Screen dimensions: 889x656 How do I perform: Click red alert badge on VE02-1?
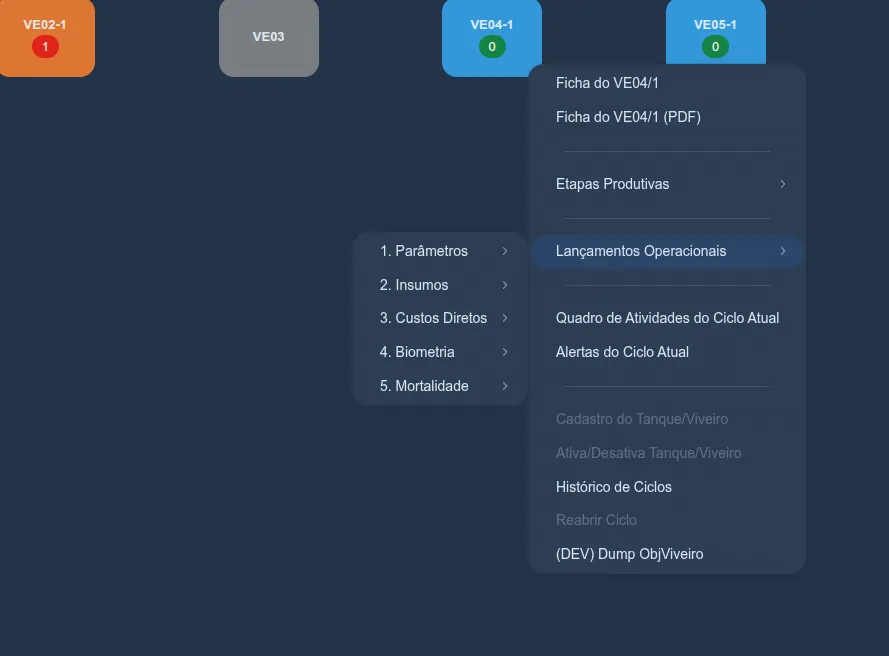(45, 46)
